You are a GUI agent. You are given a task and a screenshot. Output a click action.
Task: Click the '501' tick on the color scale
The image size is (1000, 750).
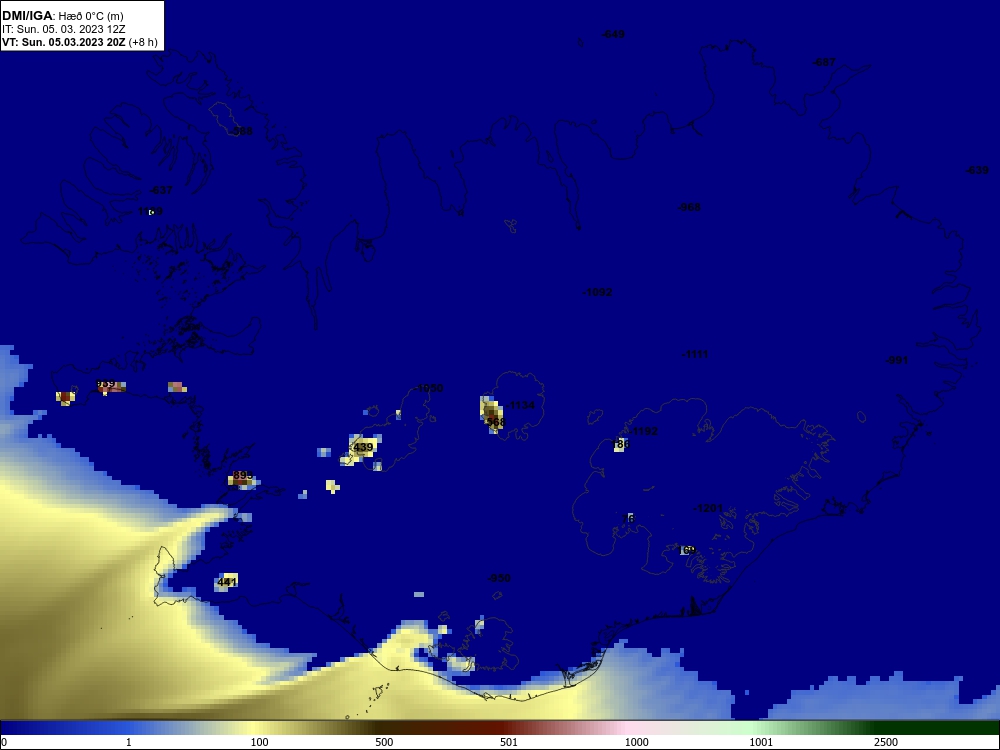point(509,742)
